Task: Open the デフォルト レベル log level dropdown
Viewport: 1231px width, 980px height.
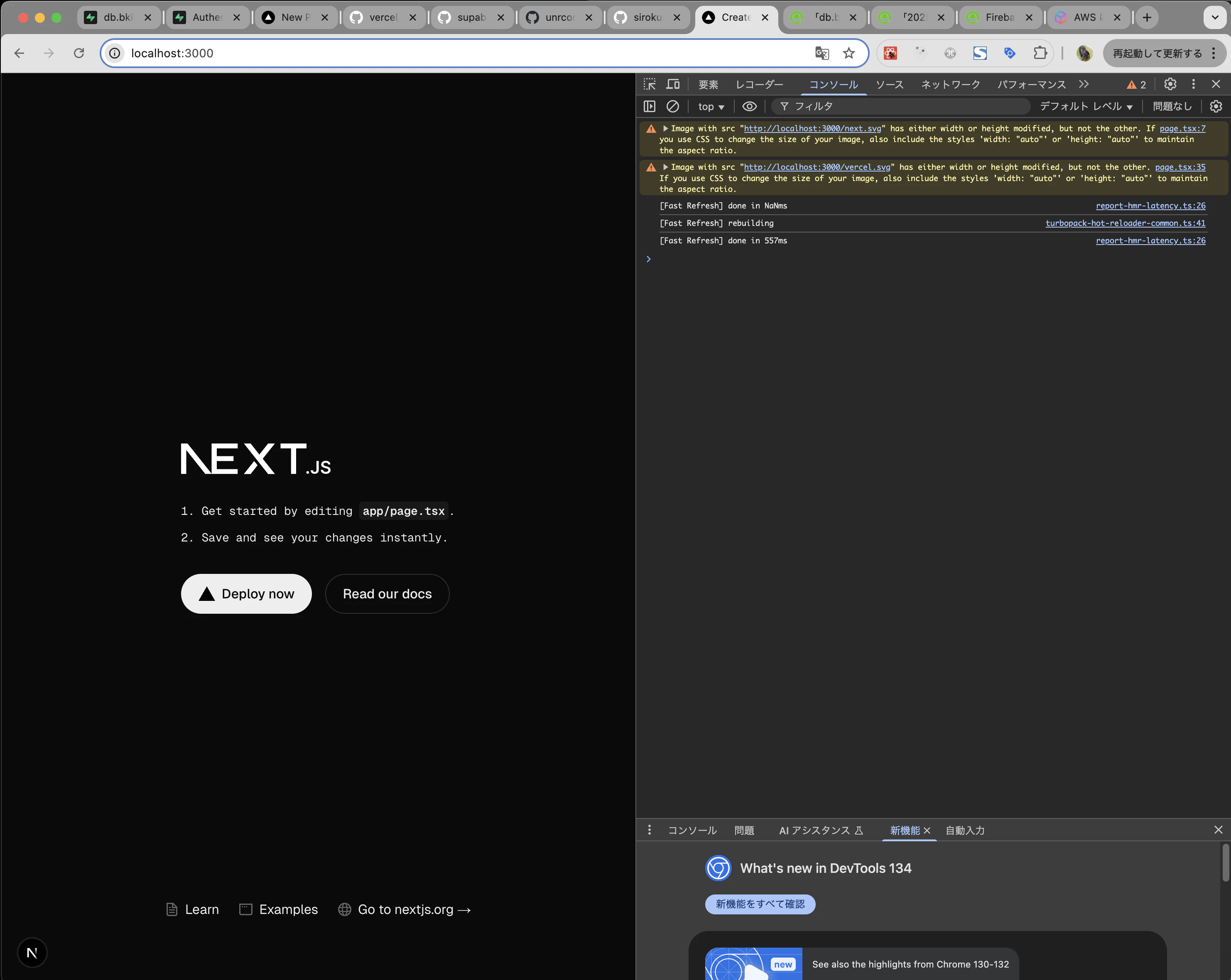Action: [1086, 106]
